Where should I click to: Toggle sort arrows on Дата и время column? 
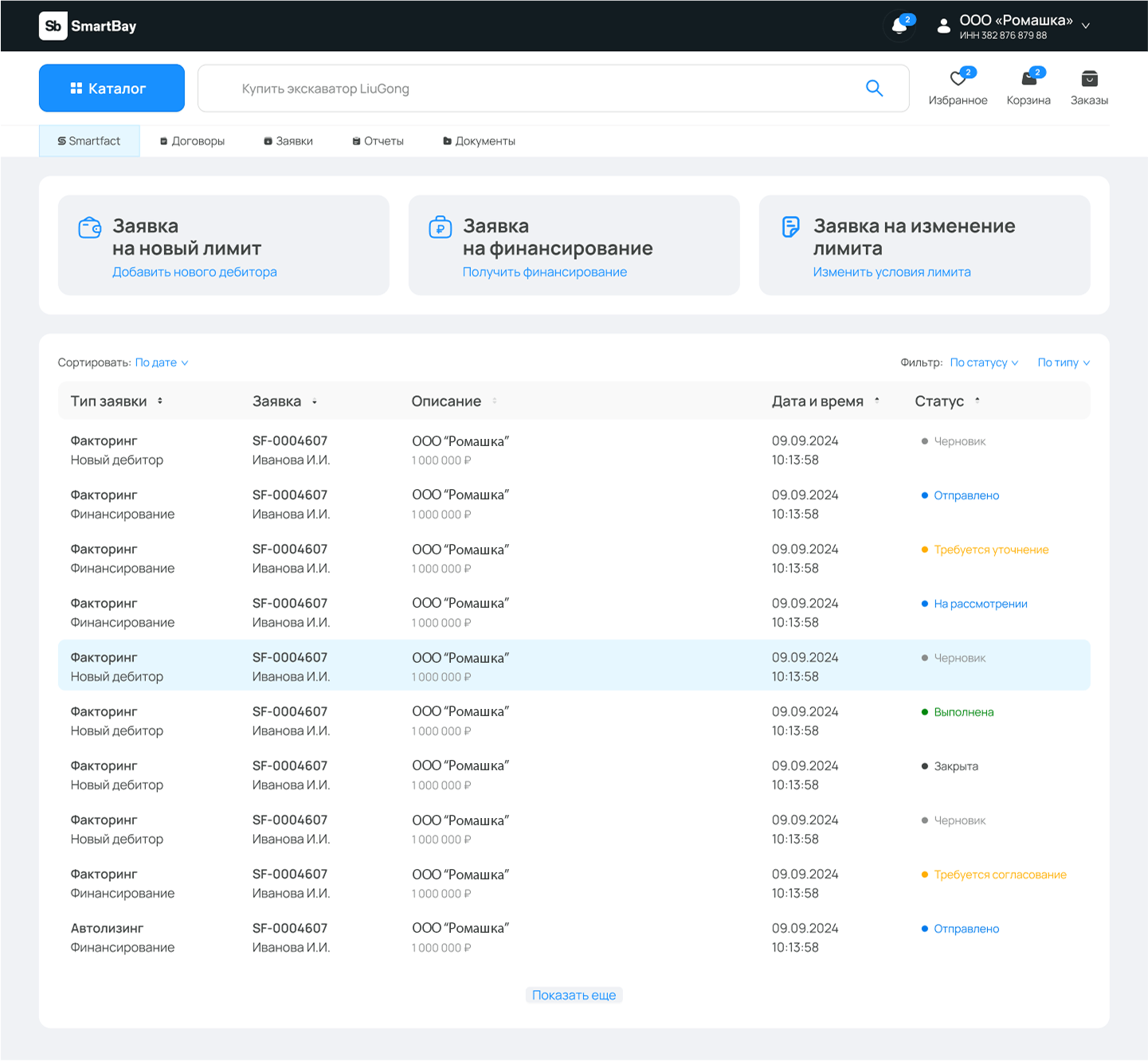click(x=877, y=401)
